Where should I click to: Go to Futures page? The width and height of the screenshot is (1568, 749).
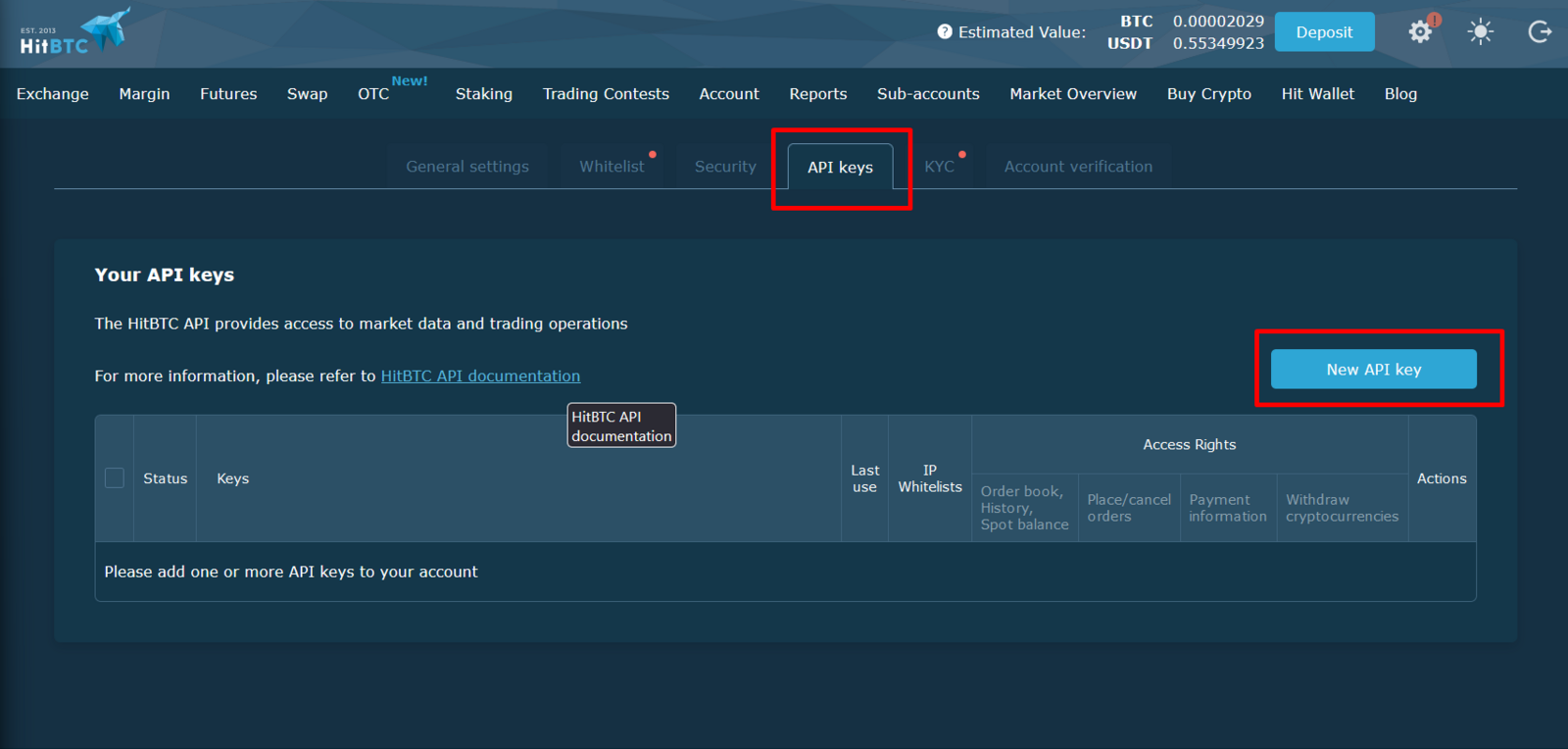(228, 94)
